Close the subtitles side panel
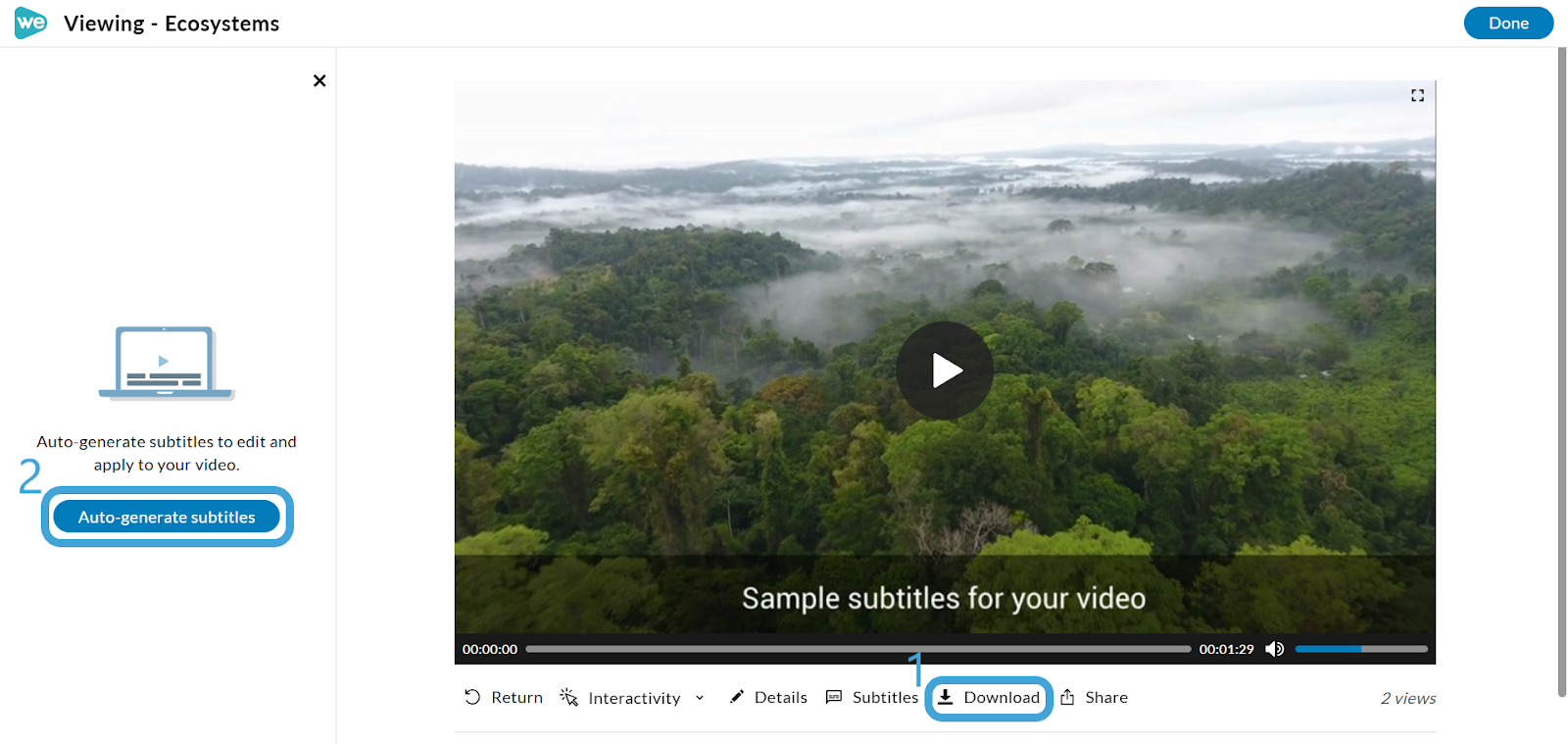This screenshot has height=744, width=1568. [x=319, y=80]
